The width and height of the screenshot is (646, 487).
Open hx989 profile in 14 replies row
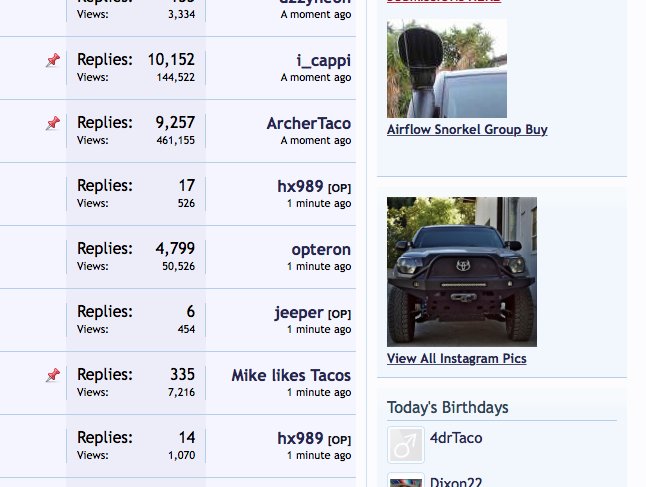300,438
